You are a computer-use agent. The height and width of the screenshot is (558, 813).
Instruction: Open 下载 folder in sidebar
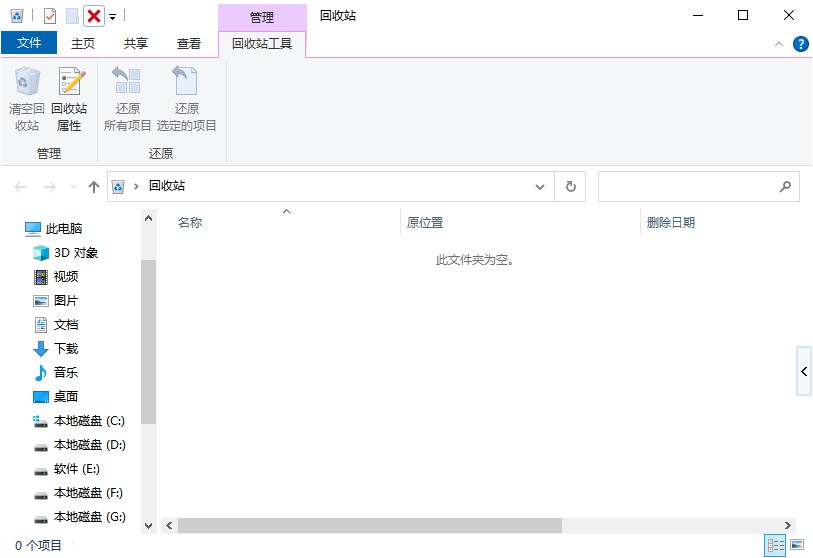tap(55, 348)
